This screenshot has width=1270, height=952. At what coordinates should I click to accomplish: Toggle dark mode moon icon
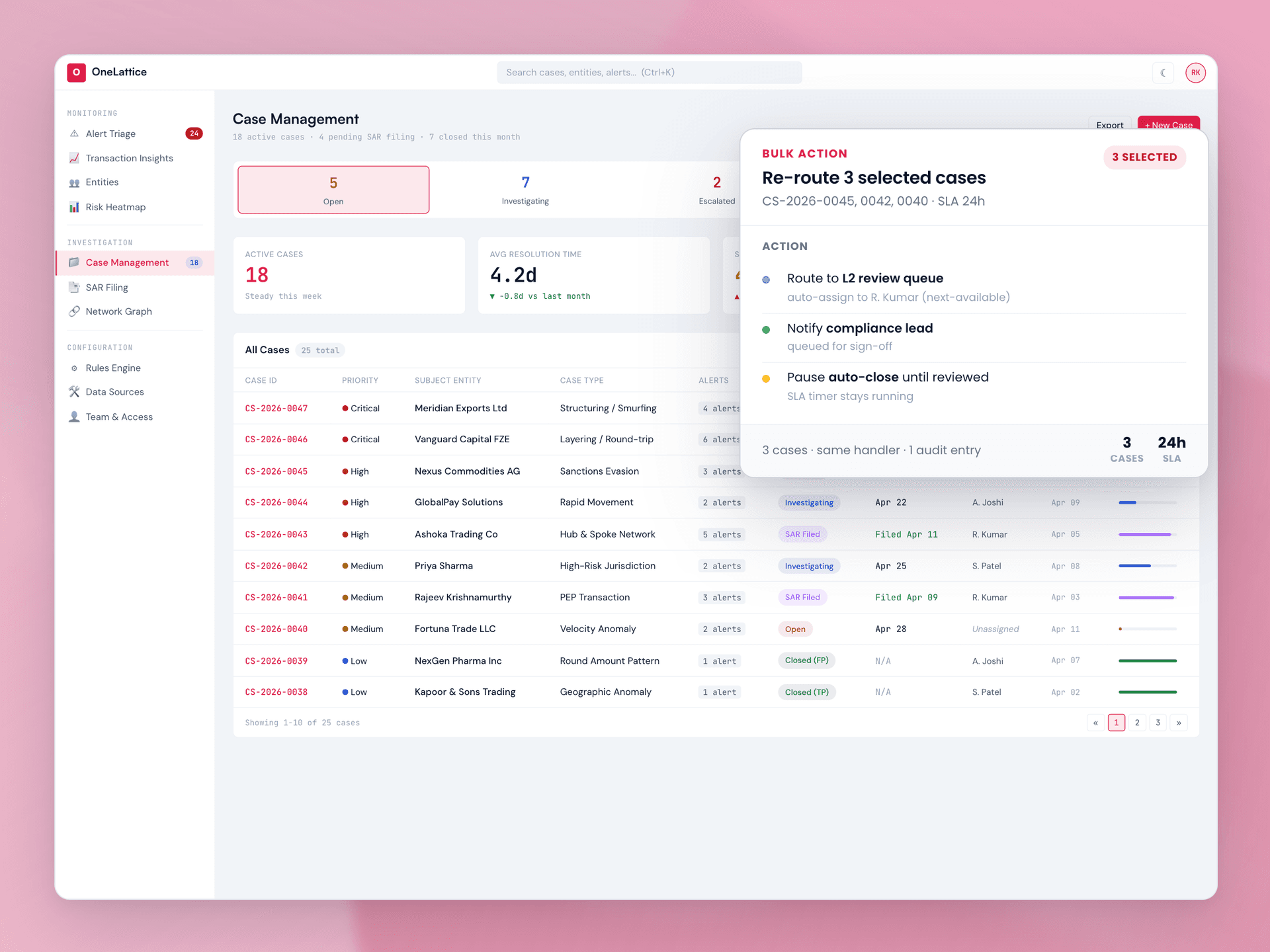click(1163, 73)
